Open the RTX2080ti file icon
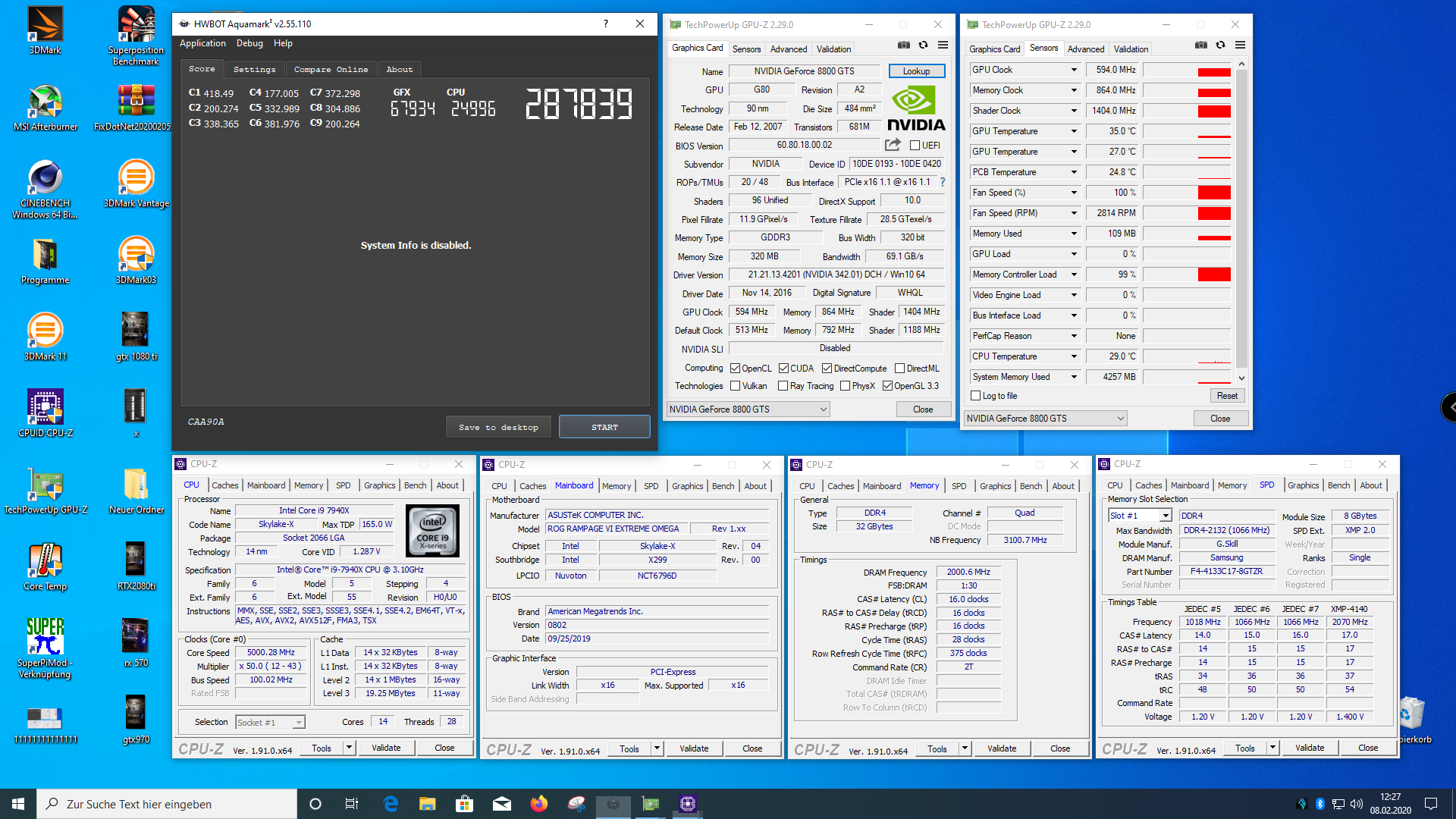Image resolution: width=1456 pixels, height=819 pixels. click(136, 566)
